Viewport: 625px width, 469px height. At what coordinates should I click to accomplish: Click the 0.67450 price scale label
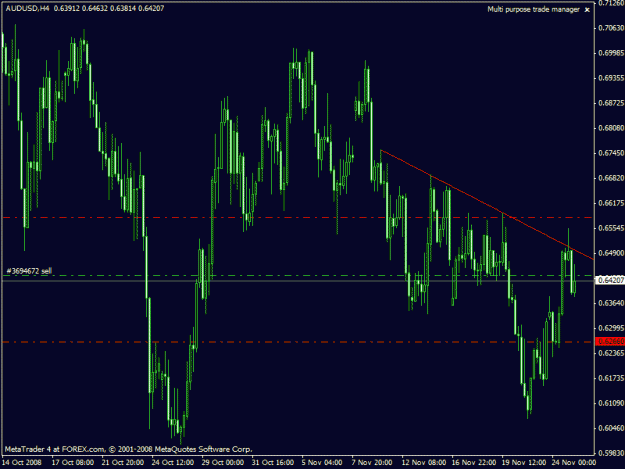[611, 153]
